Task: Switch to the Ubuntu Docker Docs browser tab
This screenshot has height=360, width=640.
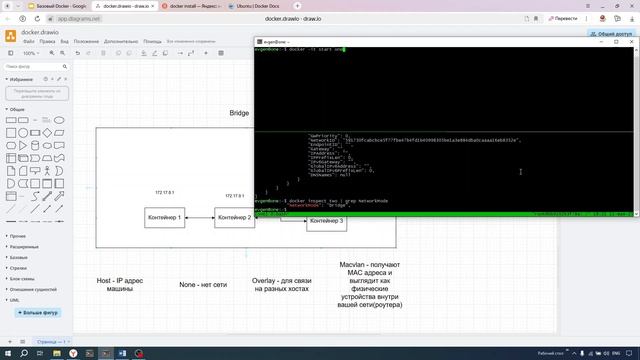Action: pos(257,6)
